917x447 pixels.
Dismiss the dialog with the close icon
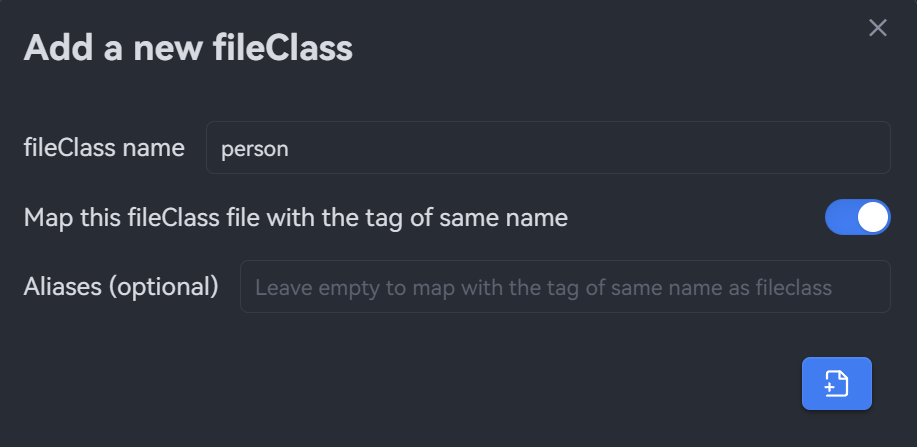878,28
